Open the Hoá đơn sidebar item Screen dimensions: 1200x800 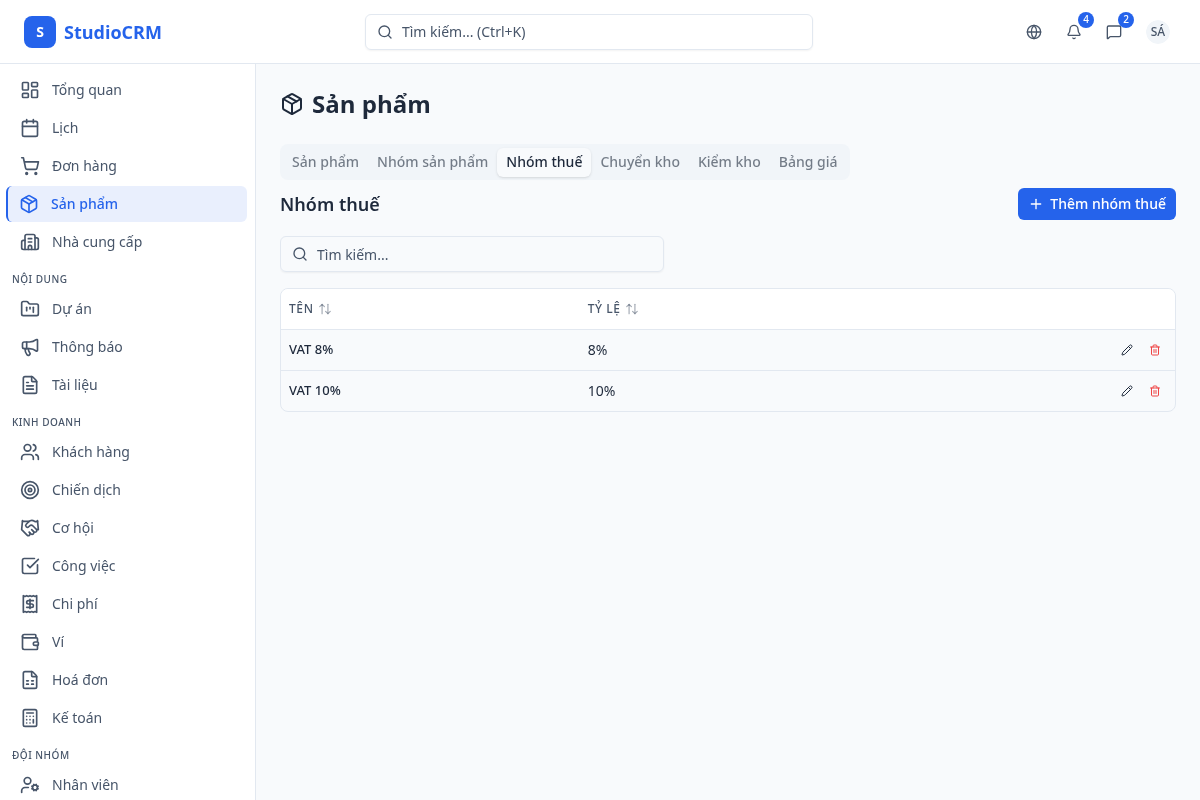point(80,680)
